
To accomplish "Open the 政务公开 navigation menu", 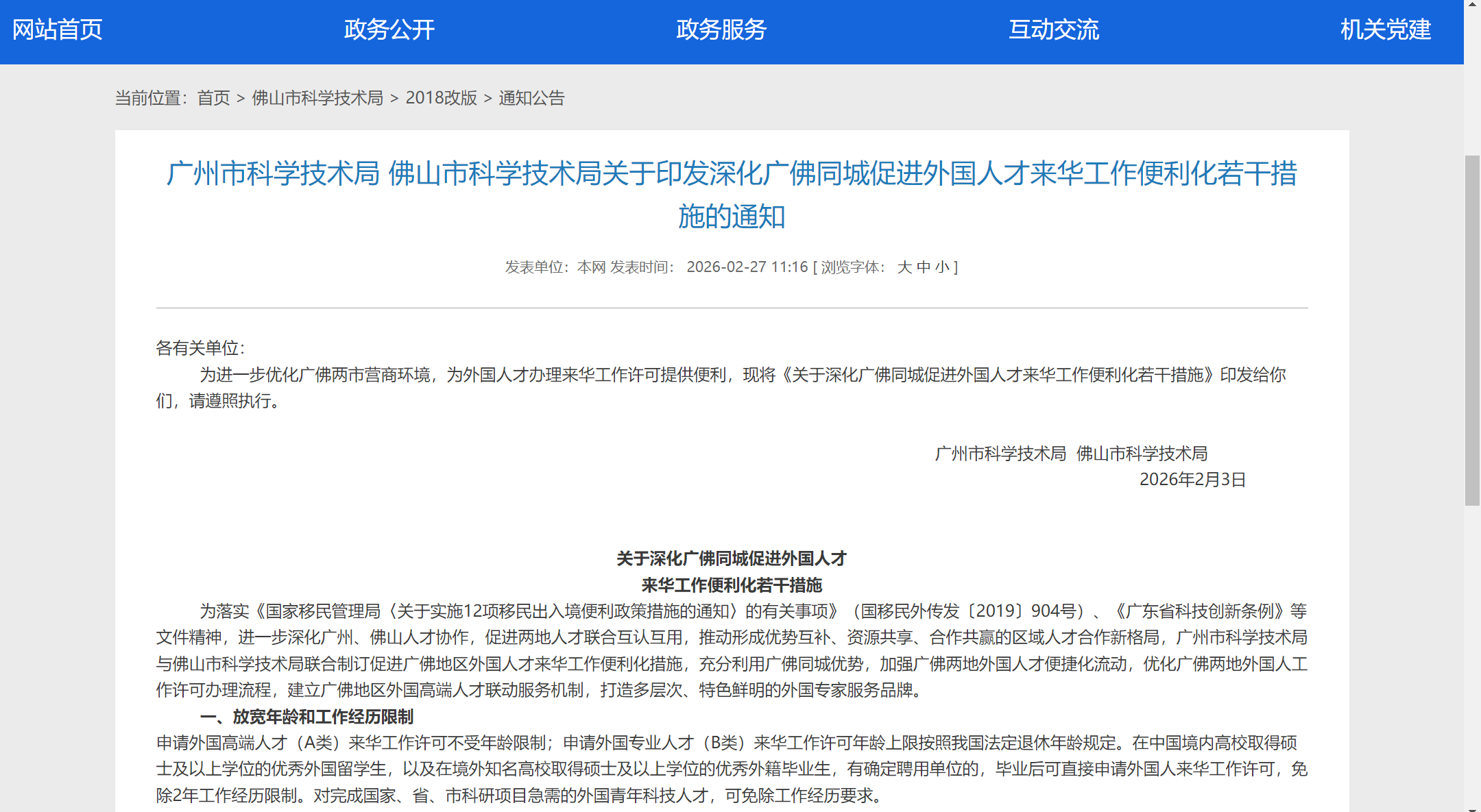I will click(x=389, y=29).
